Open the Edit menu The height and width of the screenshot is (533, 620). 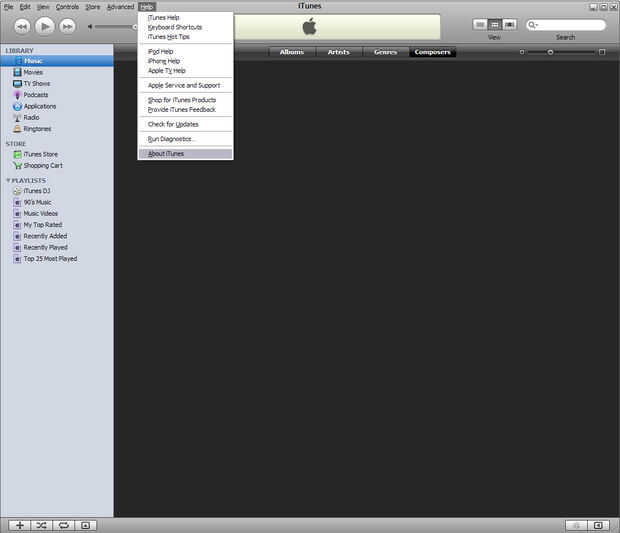tap(25, 7)
